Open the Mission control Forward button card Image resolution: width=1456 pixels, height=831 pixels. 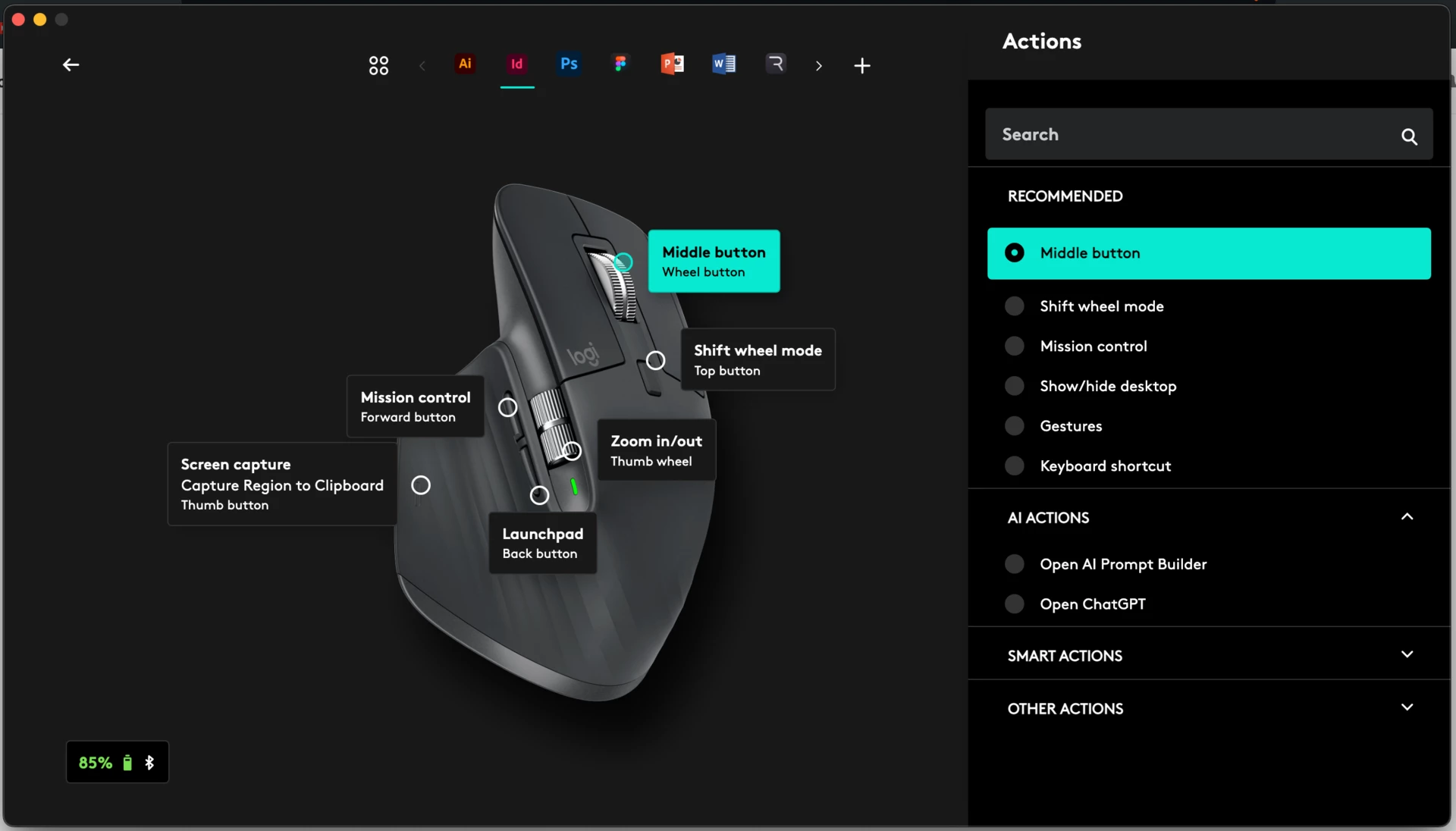[416, 406]
